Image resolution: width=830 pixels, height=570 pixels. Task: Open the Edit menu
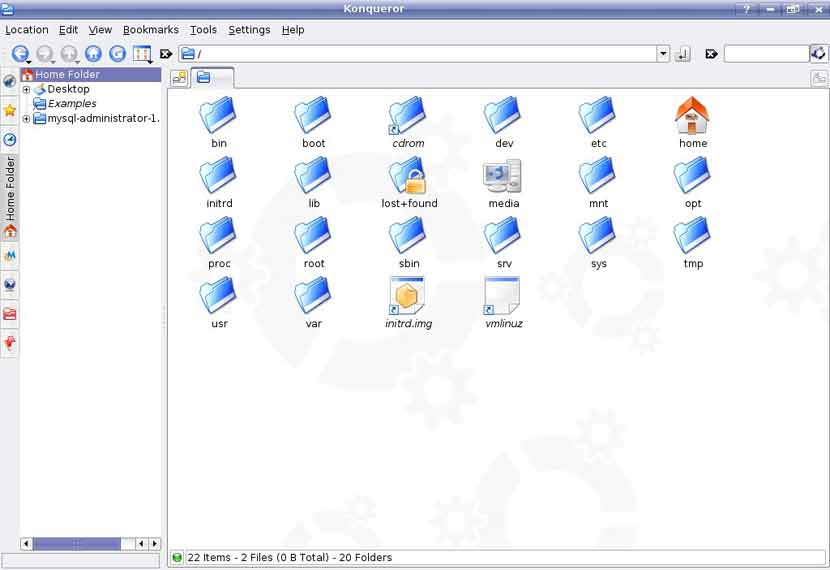coord(68,30)
